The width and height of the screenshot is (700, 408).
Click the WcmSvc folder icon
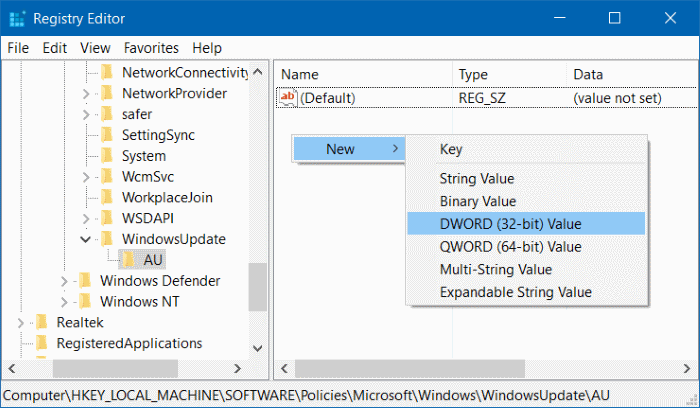tap(107, 177)
